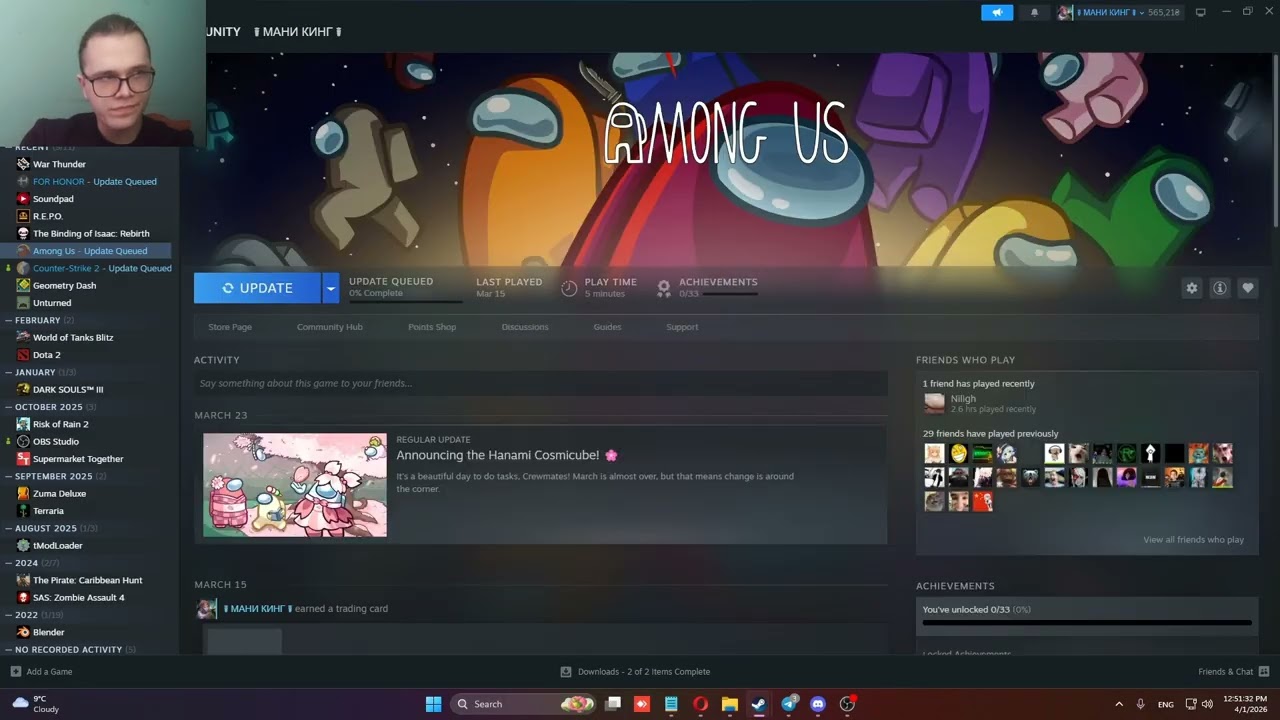The height and width of the screenshot is (720, 1280).
Task: Open Steam announcements megaphone button
Action: tap(997, 12)
